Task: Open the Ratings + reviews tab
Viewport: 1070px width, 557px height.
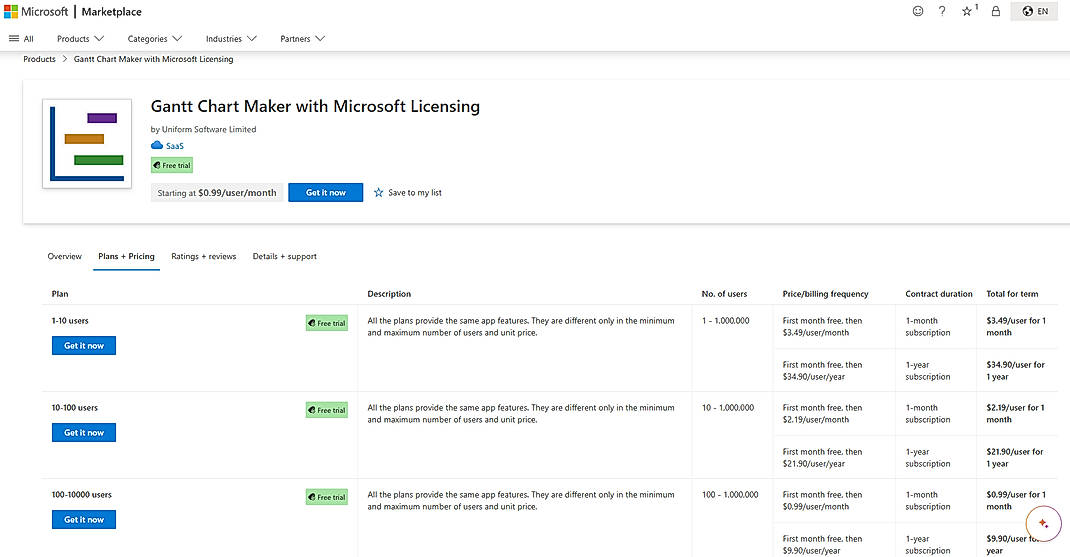Action: [x=203, y=257]
